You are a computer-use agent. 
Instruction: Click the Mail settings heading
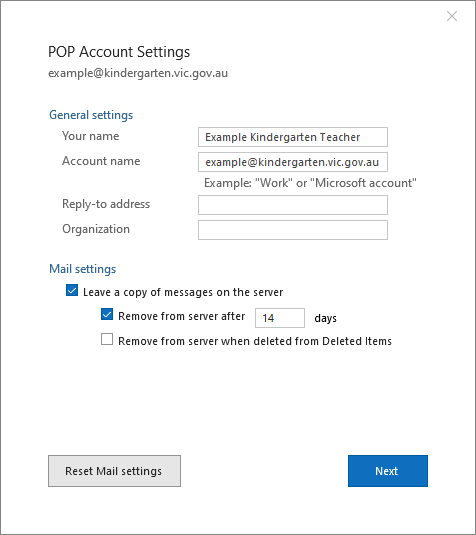83,269
